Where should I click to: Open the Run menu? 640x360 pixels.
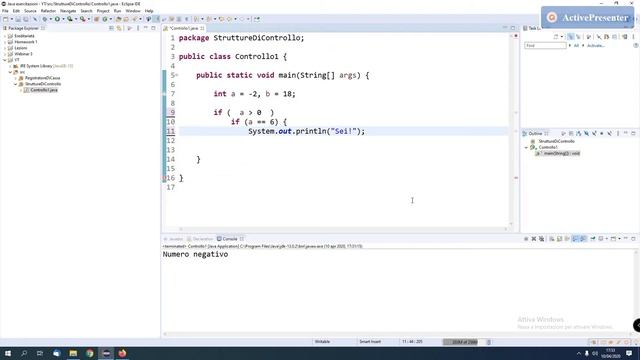118,11
